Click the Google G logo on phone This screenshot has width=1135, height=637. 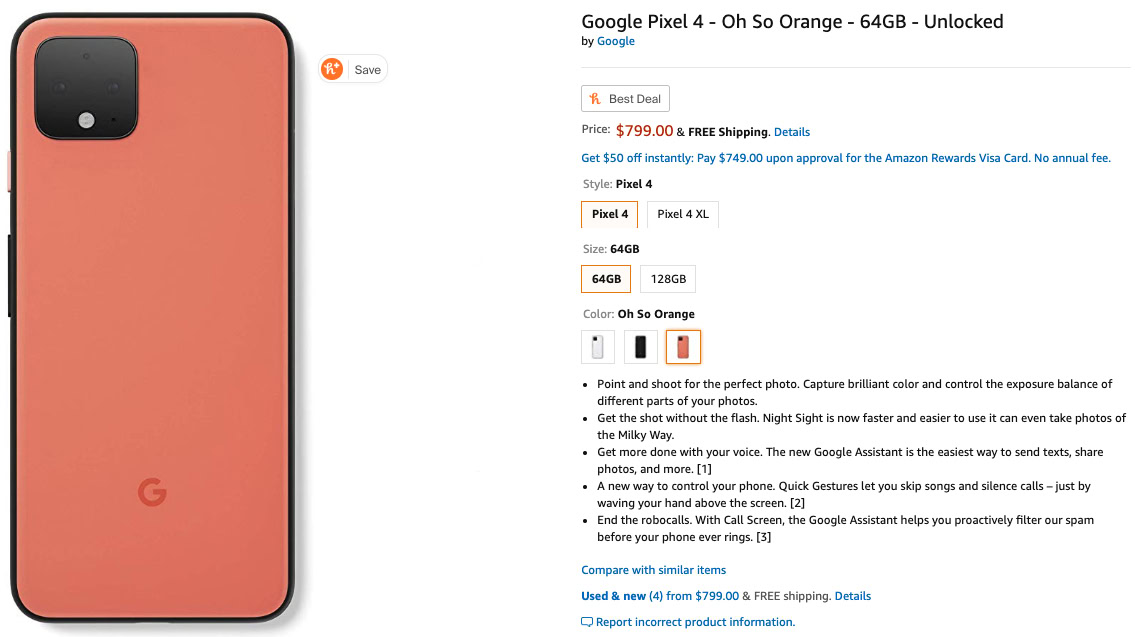click(x=152, y=491)
